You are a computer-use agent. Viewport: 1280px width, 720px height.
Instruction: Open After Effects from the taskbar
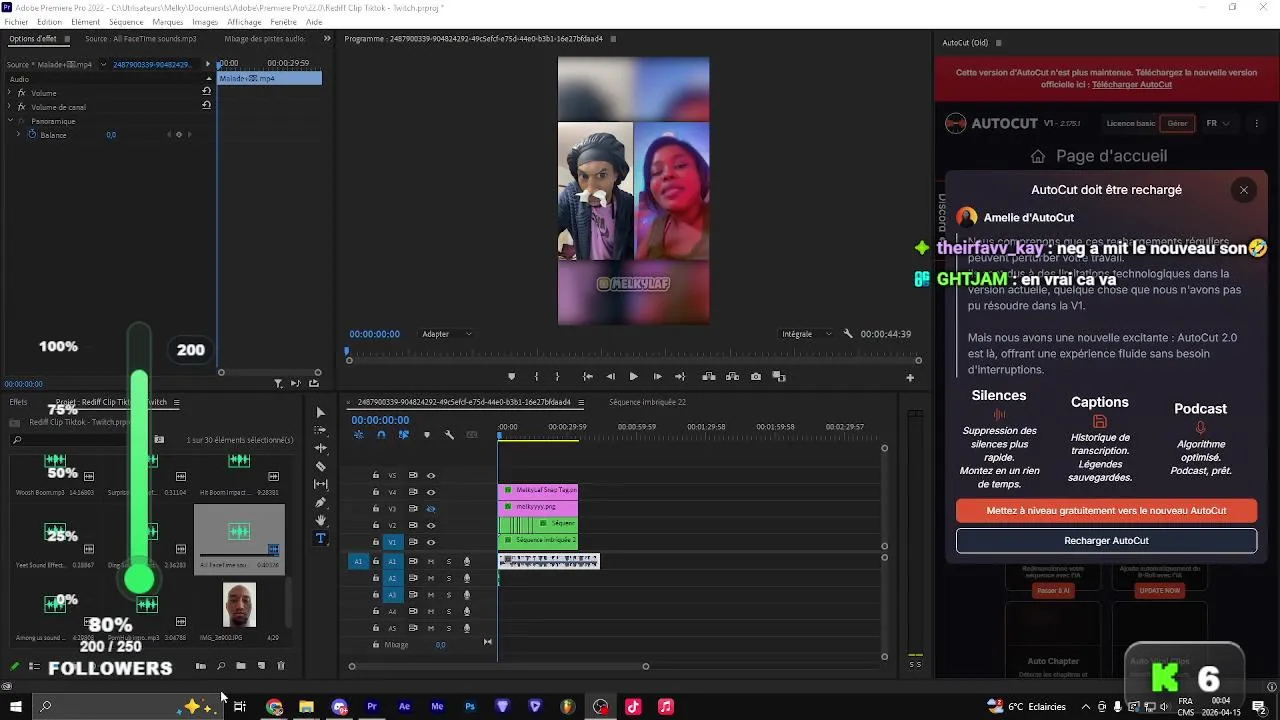(x=404, y=706)
